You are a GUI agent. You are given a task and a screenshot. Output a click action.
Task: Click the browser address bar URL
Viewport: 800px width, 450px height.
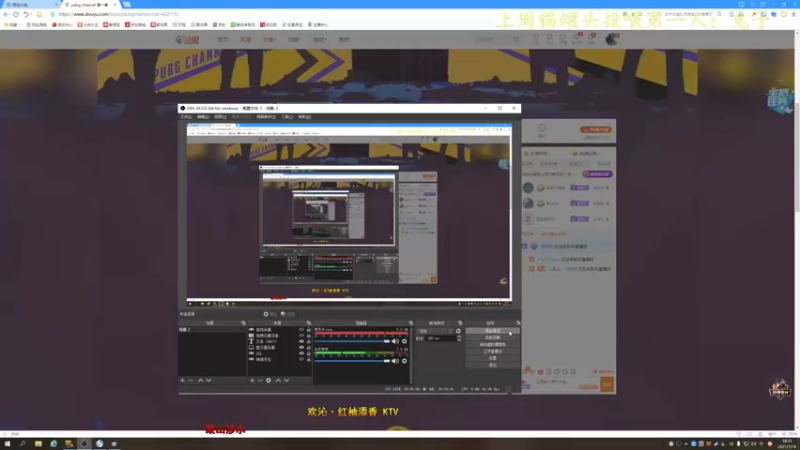tap(117, 14)
